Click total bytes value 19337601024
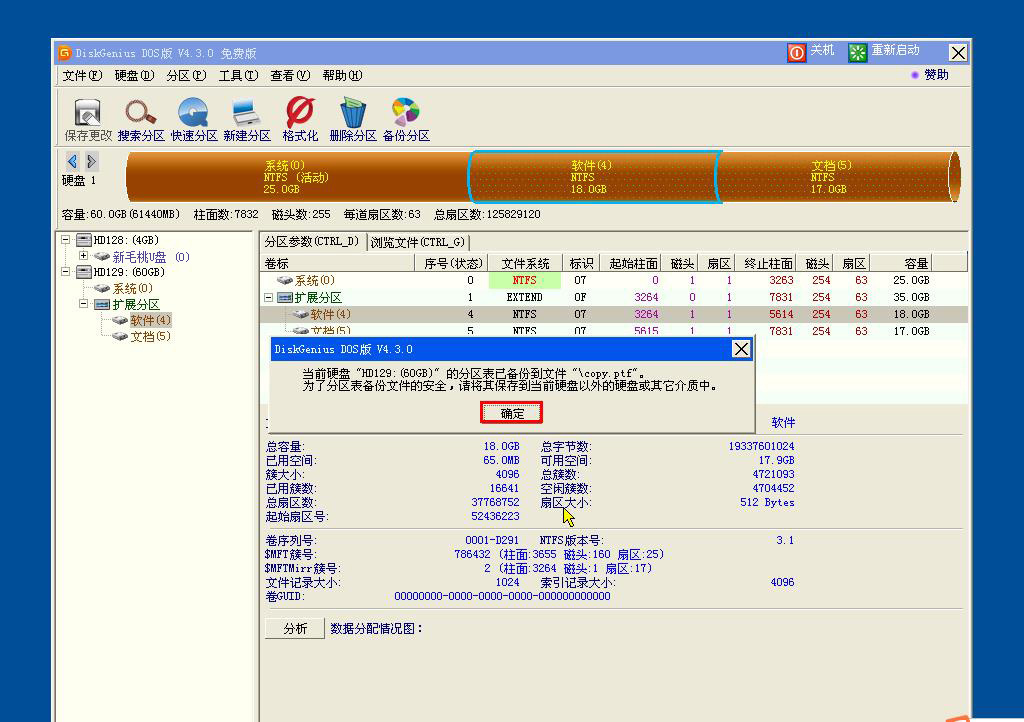This screenshot has width=1024, height=722. tap(761, 447)
